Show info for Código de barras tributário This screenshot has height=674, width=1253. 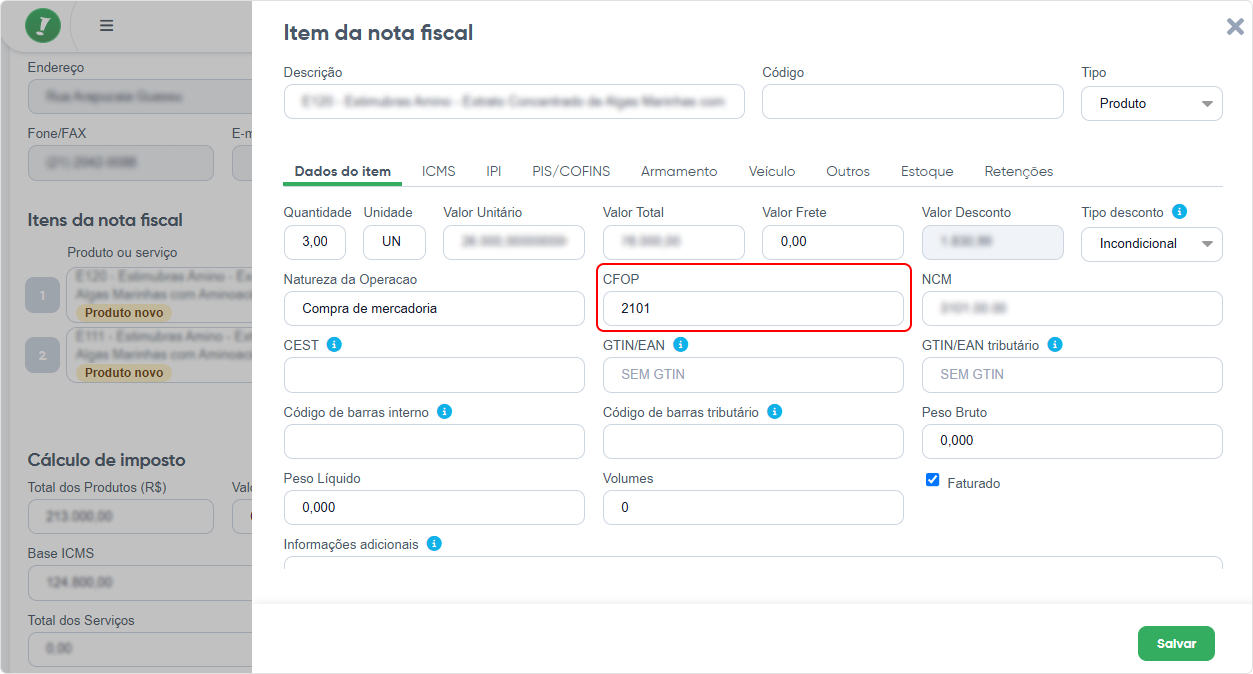point(774,412)
